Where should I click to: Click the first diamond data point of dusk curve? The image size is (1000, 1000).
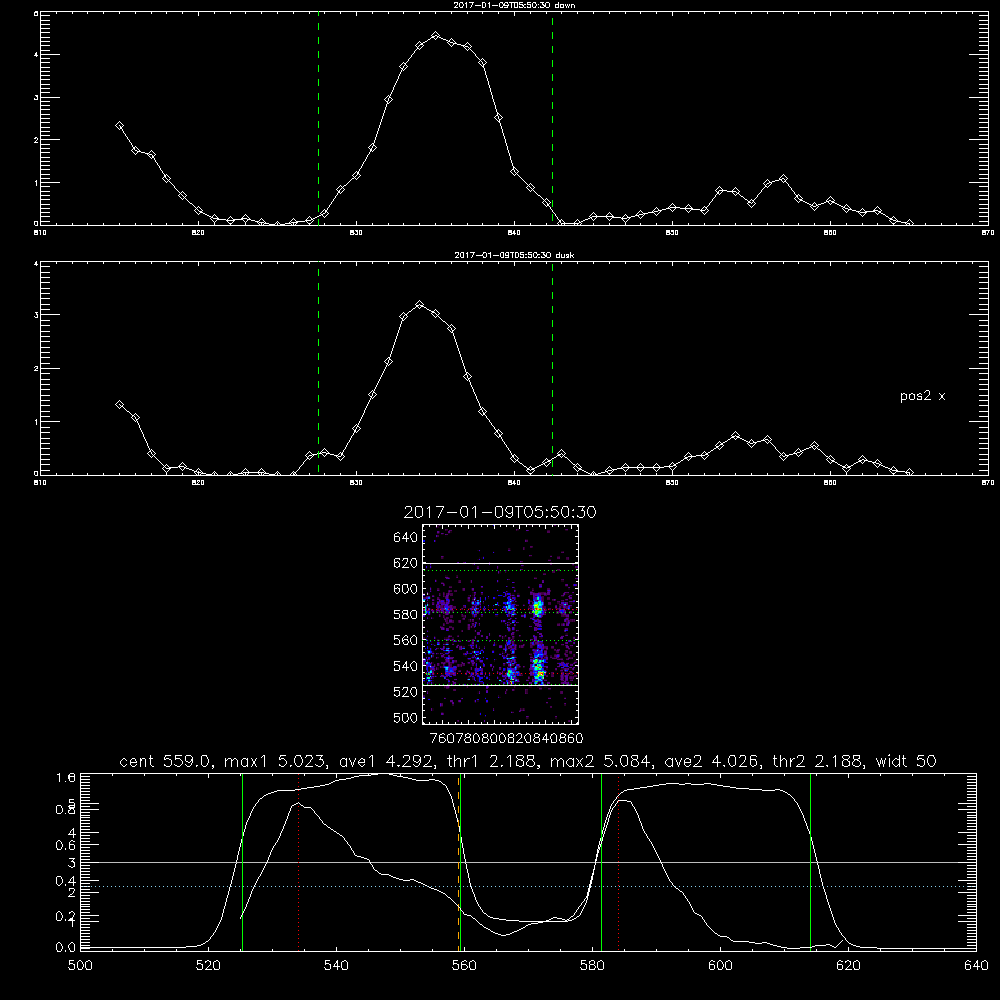[119, 404]
